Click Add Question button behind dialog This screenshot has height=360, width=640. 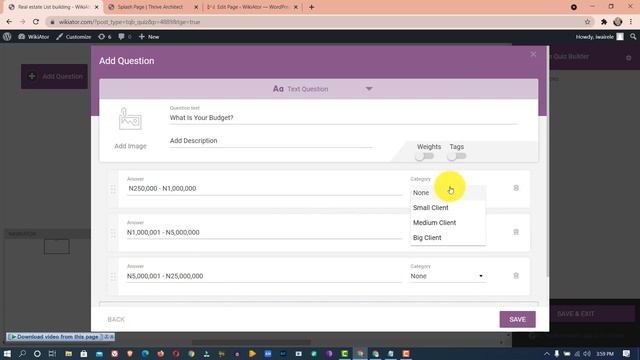[54, 76]
